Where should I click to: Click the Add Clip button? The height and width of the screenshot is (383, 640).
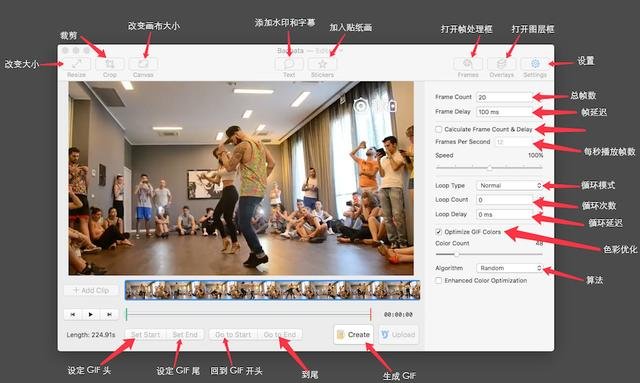pos(91,290)
